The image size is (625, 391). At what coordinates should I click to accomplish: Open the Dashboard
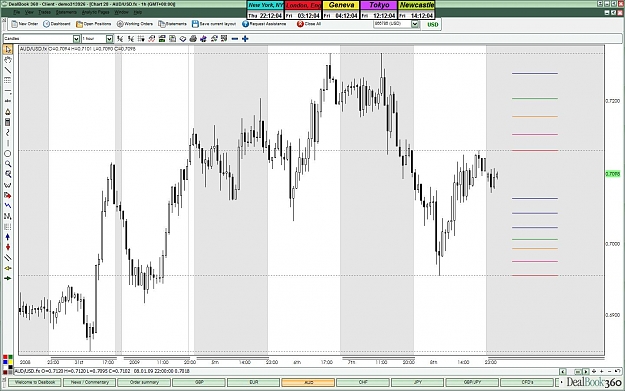57,24
